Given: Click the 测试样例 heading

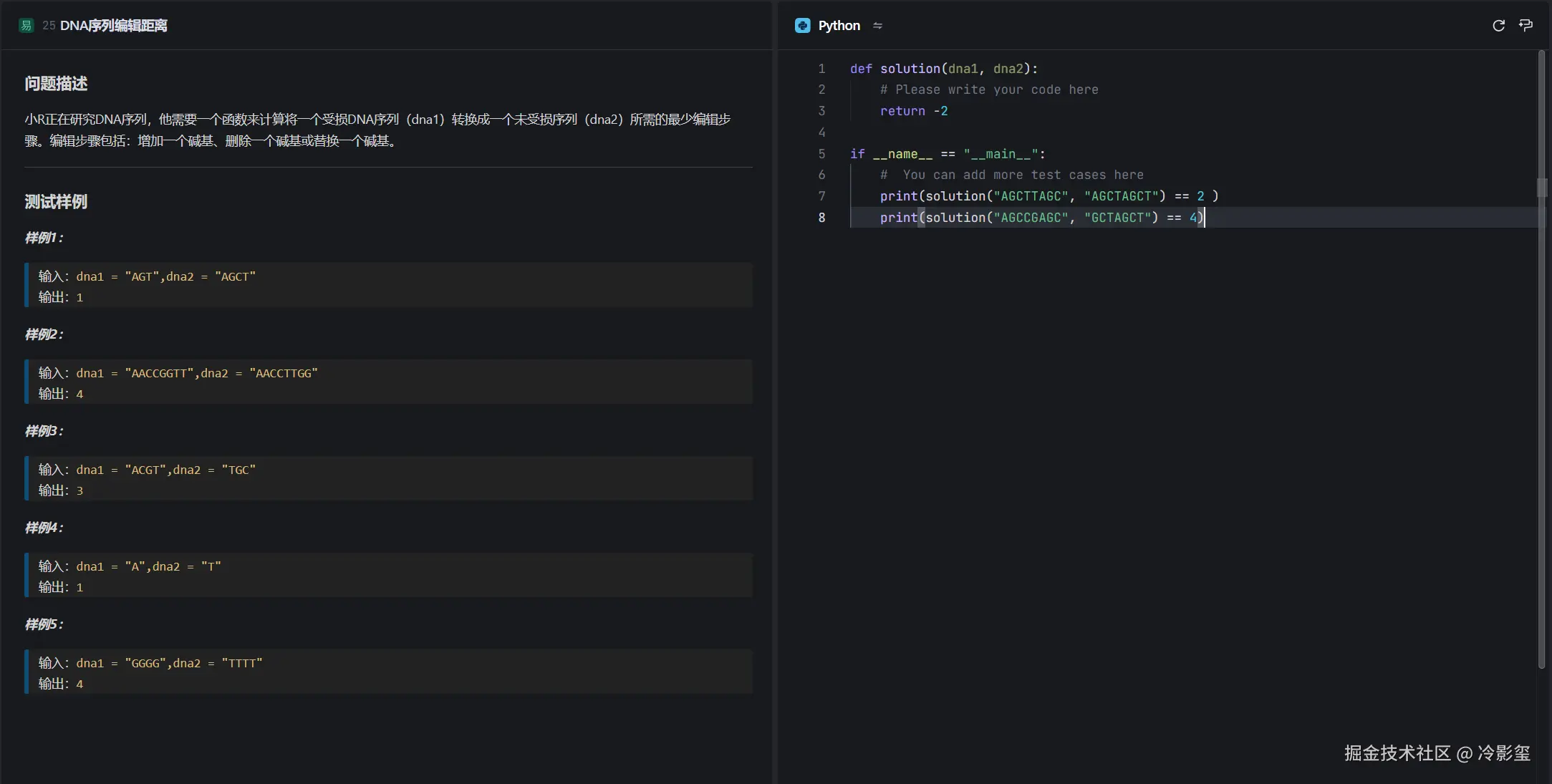Looking at the screenshot, I should click(56, 202).
